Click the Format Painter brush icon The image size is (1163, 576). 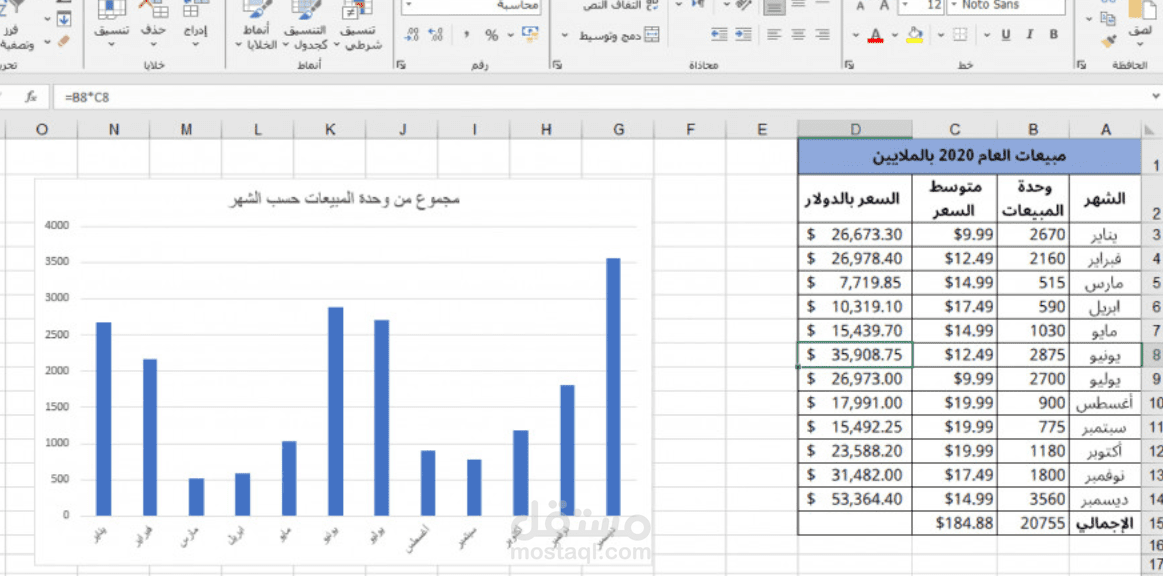click(x=1108, y=42)
